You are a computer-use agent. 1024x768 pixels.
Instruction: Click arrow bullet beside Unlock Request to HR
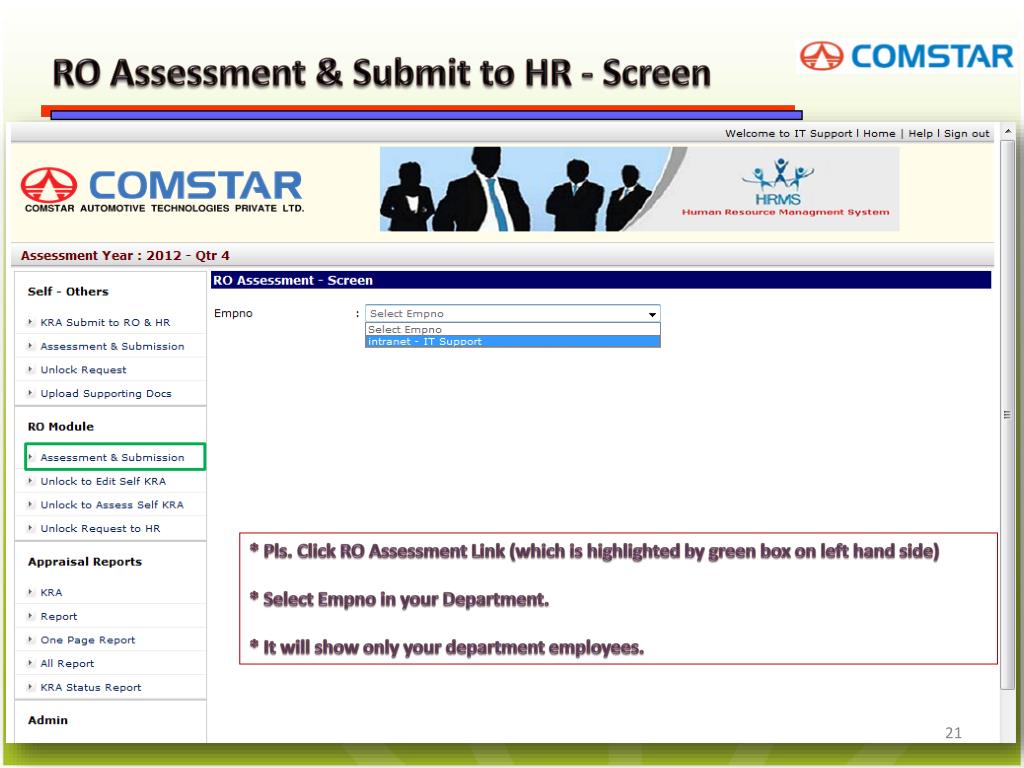[30, 528]
